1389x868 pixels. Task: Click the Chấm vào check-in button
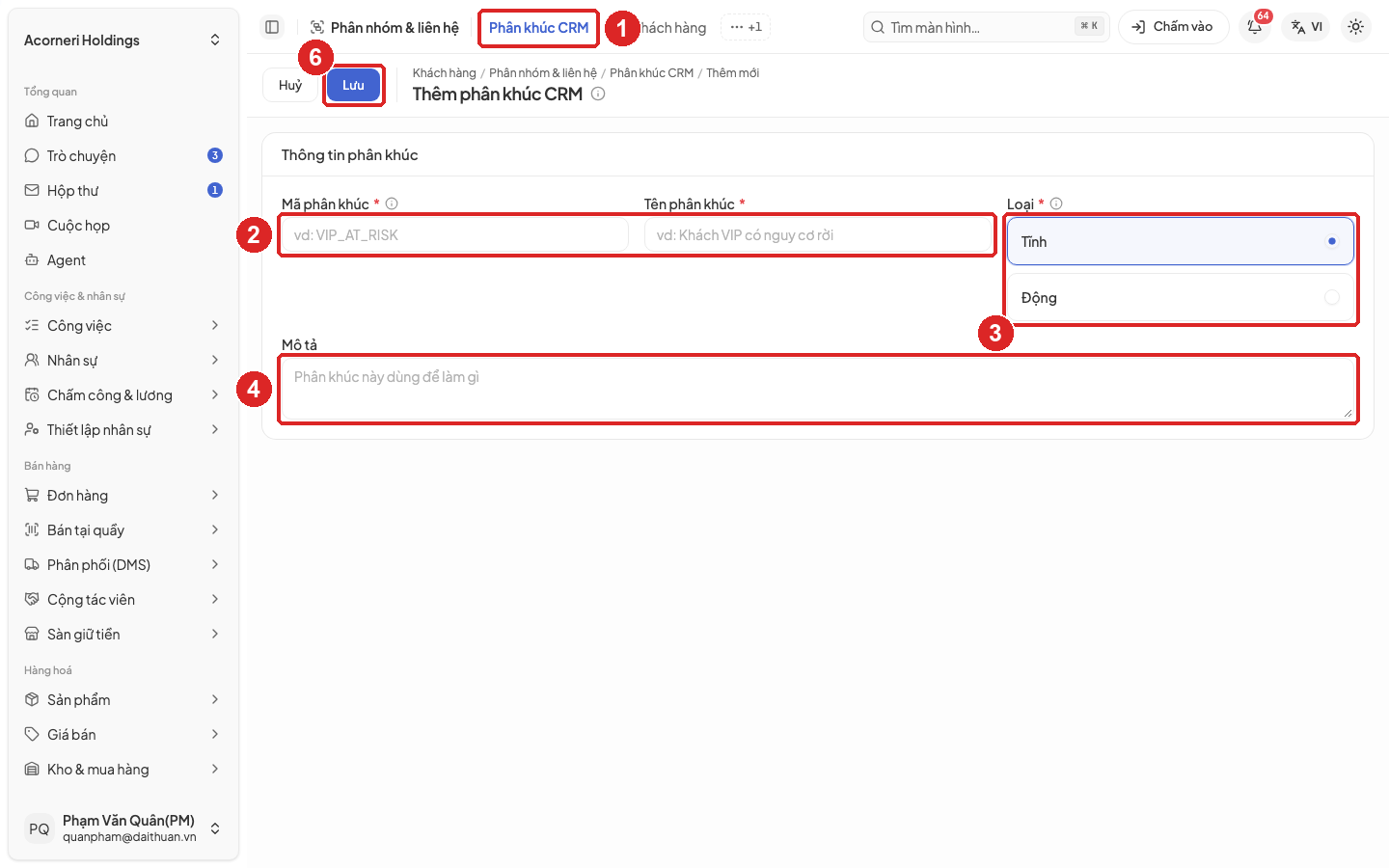(1173, 27)
